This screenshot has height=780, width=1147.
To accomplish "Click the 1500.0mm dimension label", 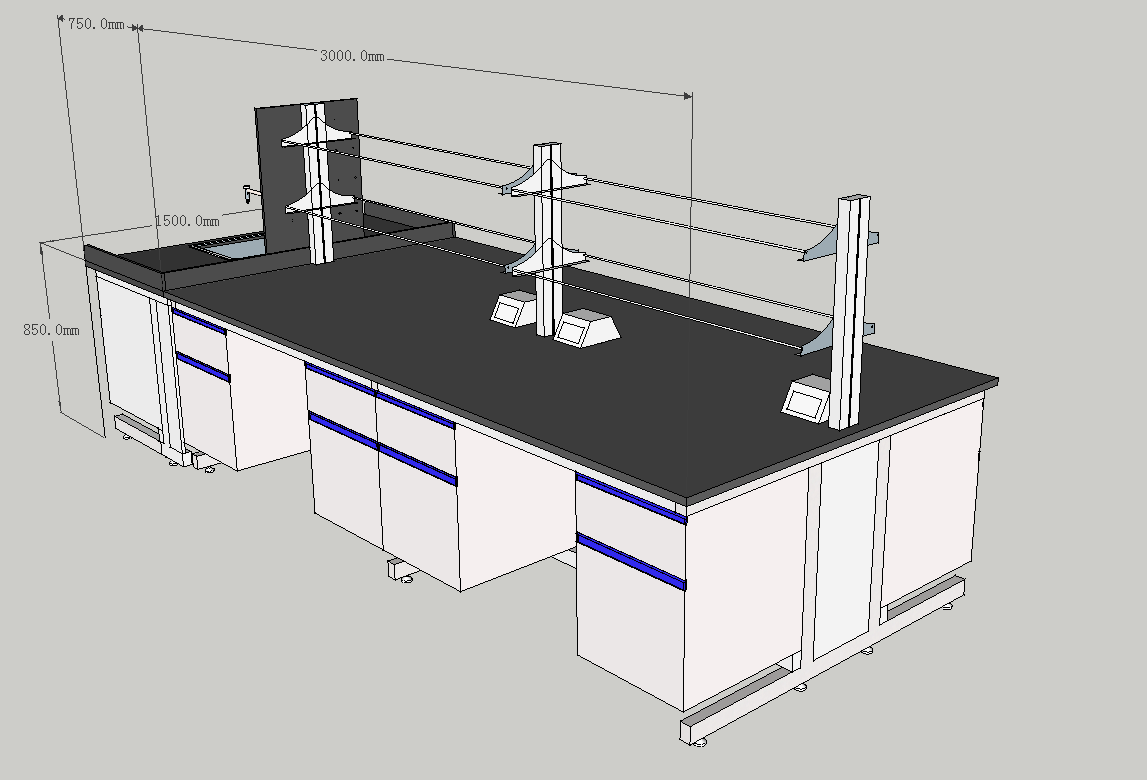I will tap(186, 220).
